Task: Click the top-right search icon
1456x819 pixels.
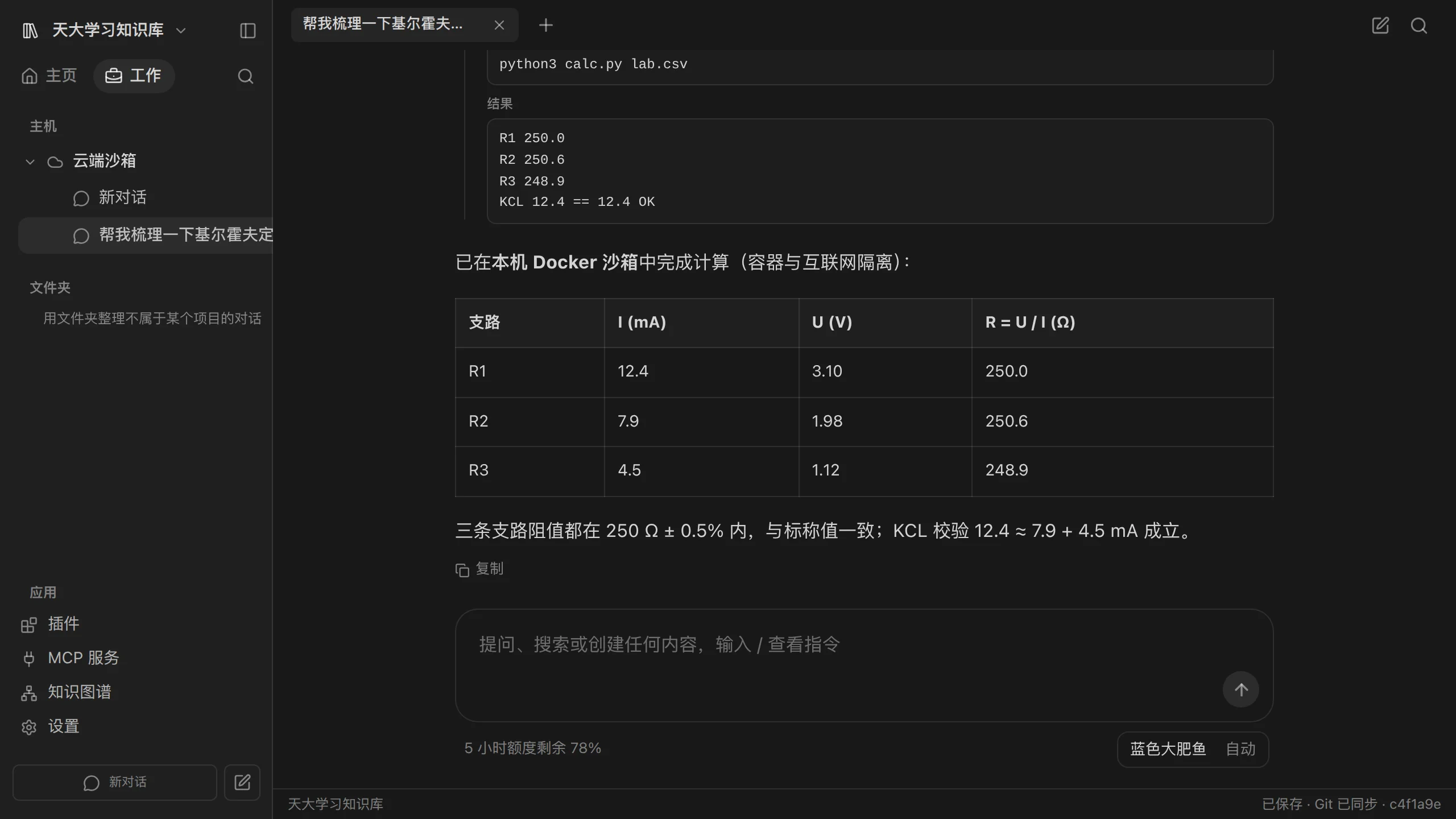Action: click(1418, 26)
